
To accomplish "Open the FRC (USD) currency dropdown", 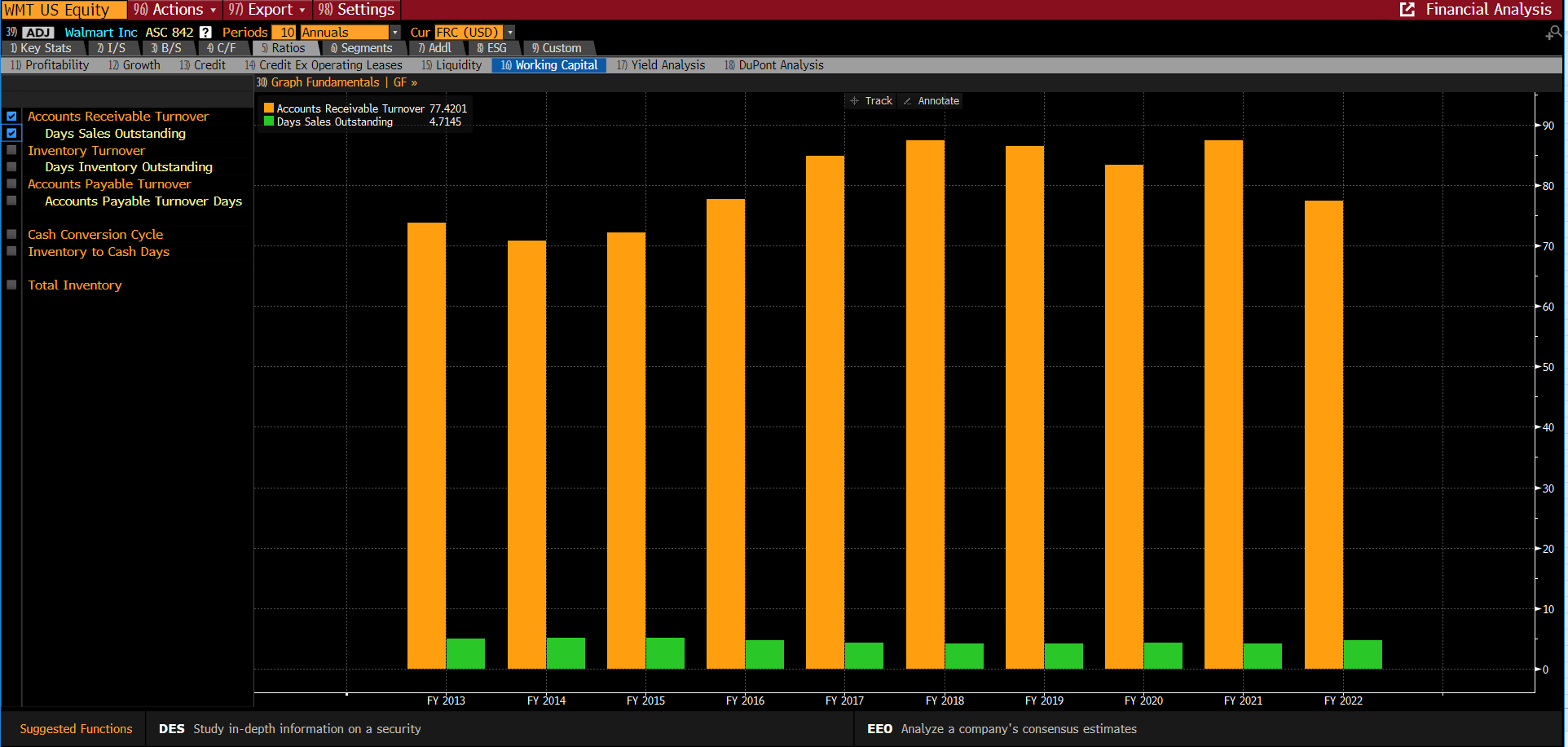I will coord(509,32).
